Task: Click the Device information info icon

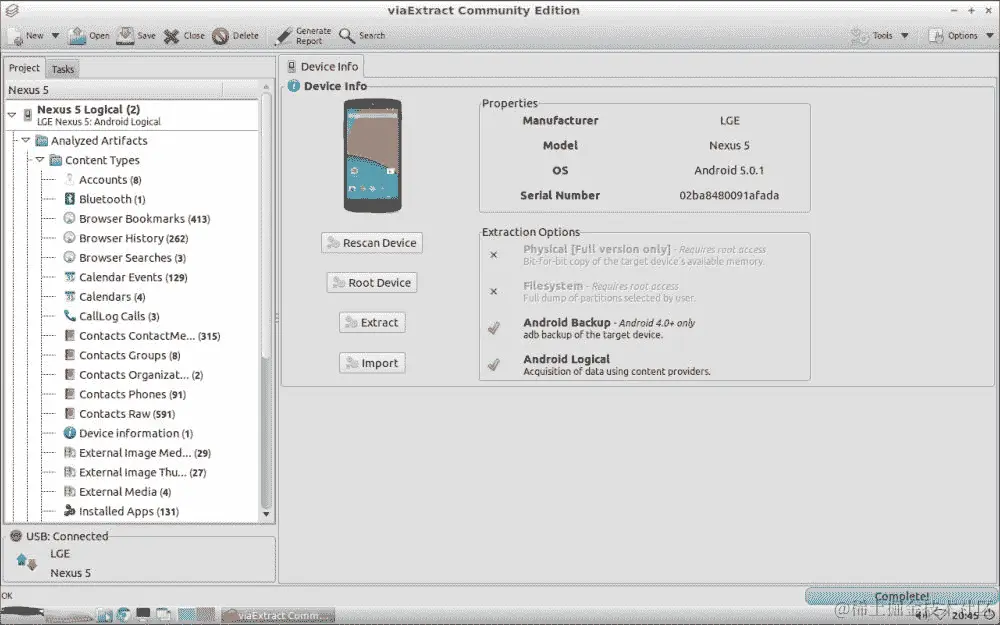Action: click(70, 433)
